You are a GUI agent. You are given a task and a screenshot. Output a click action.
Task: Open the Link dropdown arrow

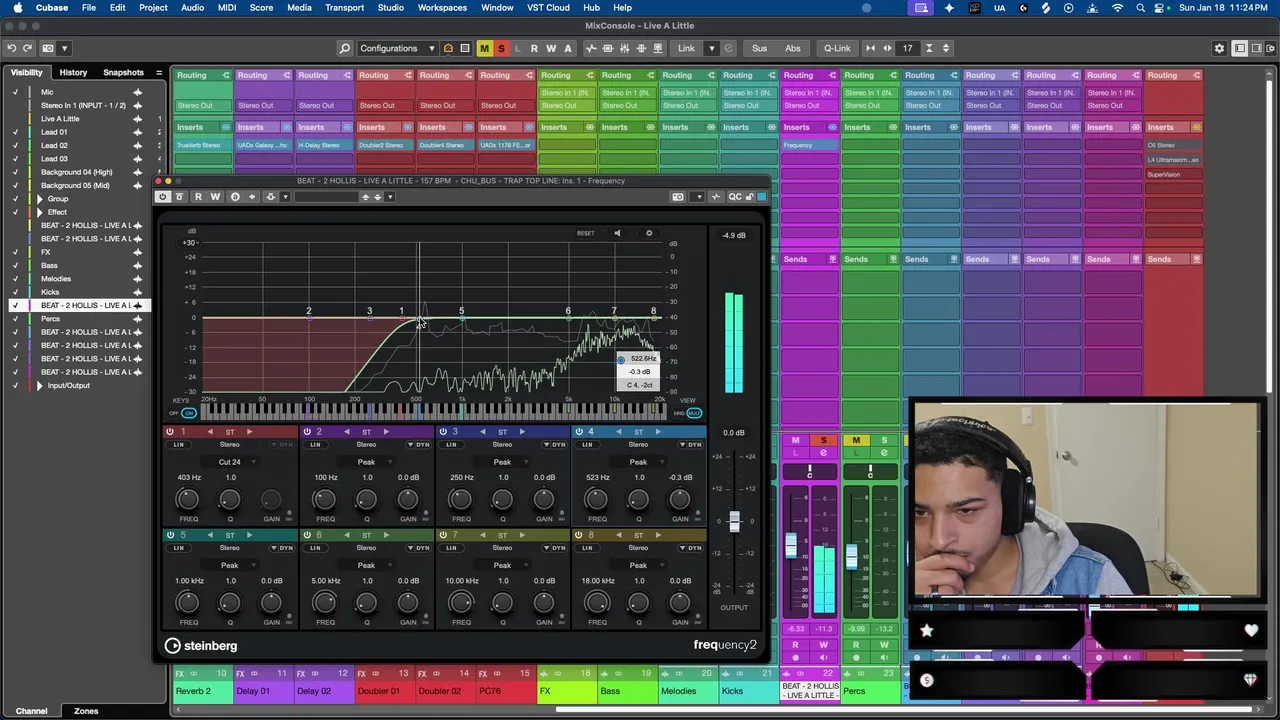(x=712, y=48)
